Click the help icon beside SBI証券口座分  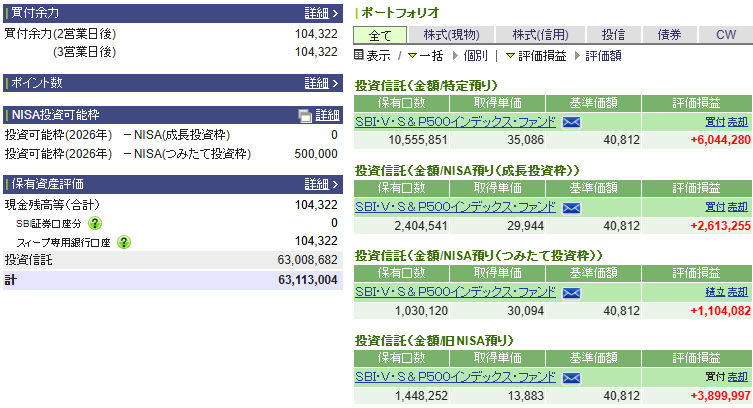point(95,223)
